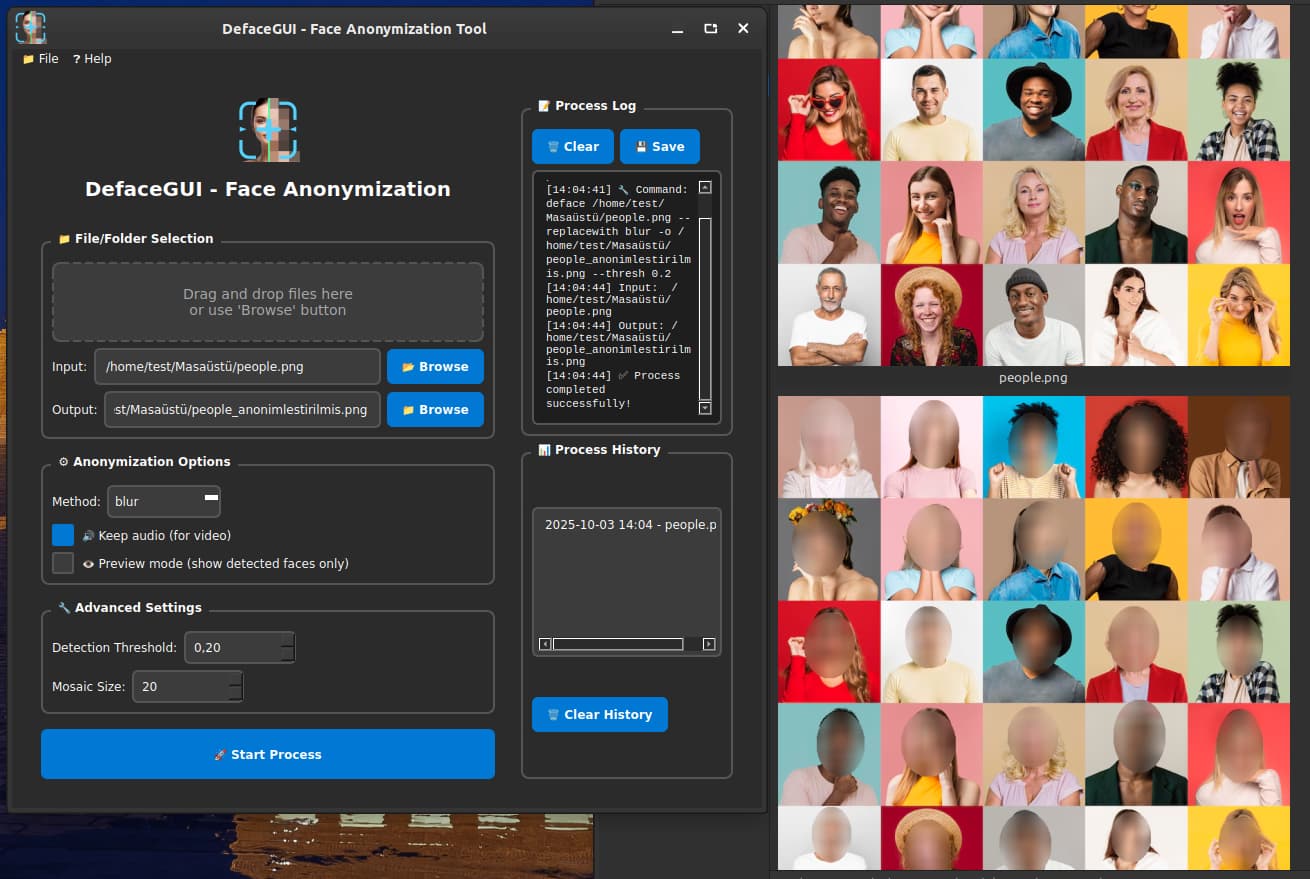Increase Detection Threshold with the up arrow
The image size is (1310, 879).
(x=288, y=640)
